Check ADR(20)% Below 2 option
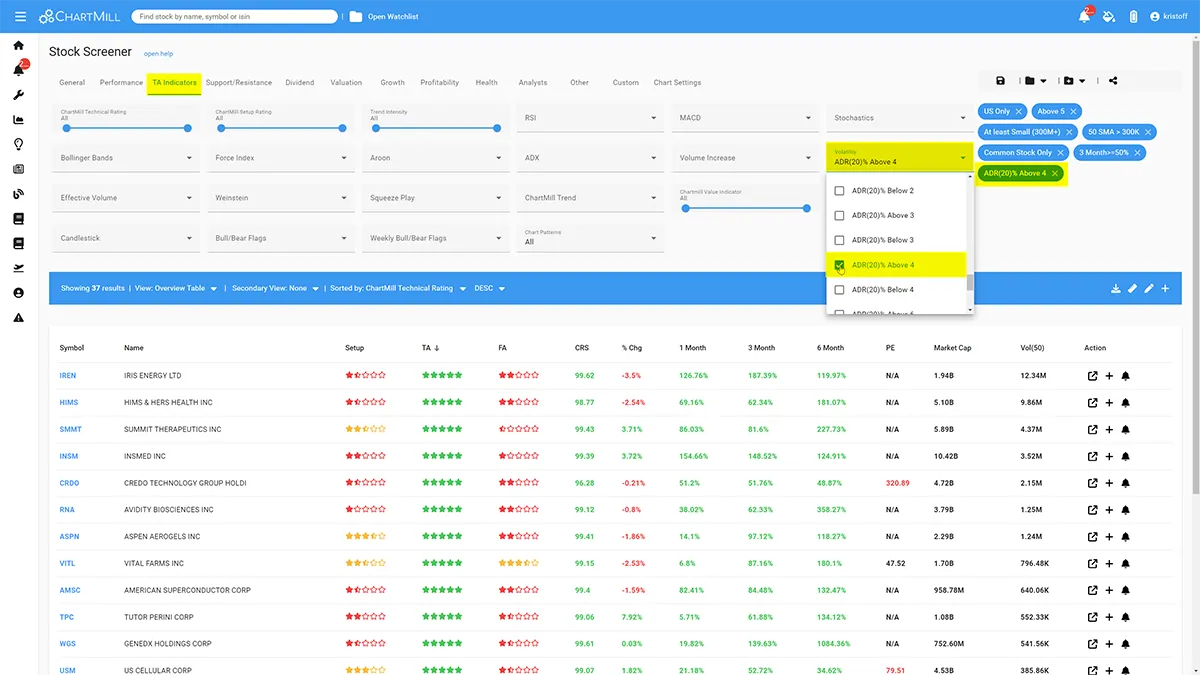Screen dimensions: 1200x675 tap(840, 190)
